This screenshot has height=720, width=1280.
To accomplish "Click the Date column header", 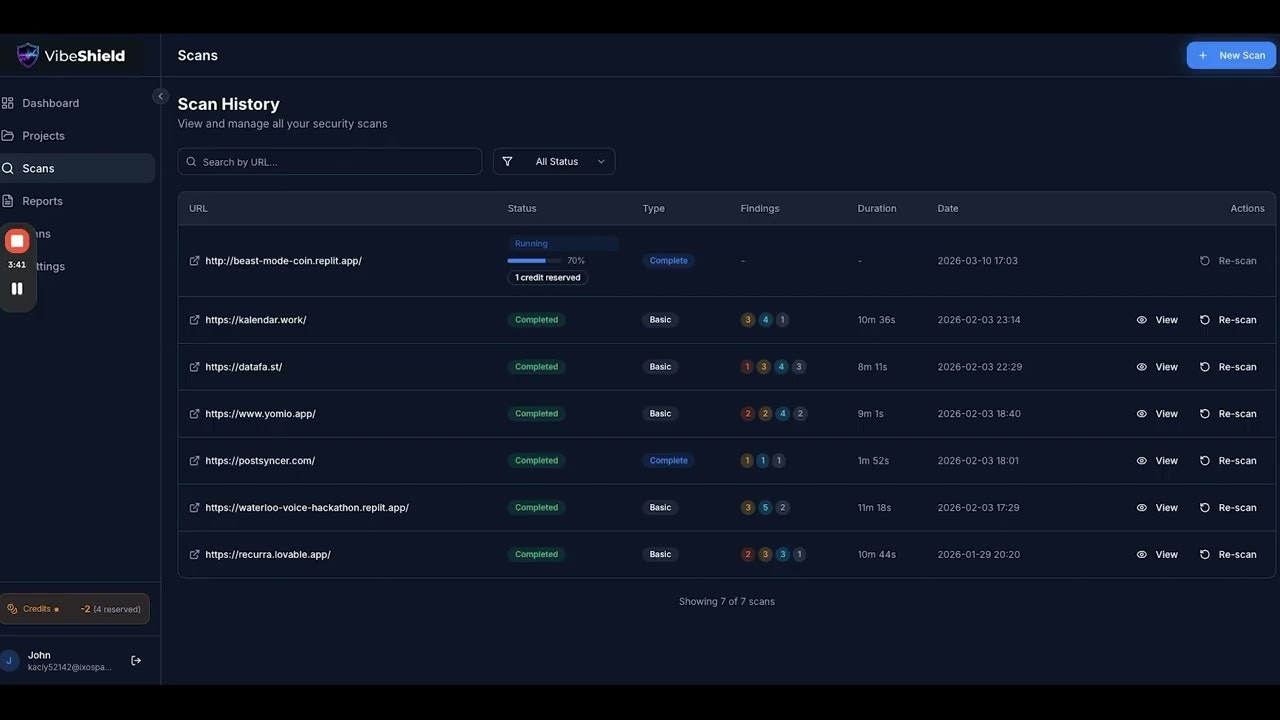I will pyautogui.click(x=948, y=209).
